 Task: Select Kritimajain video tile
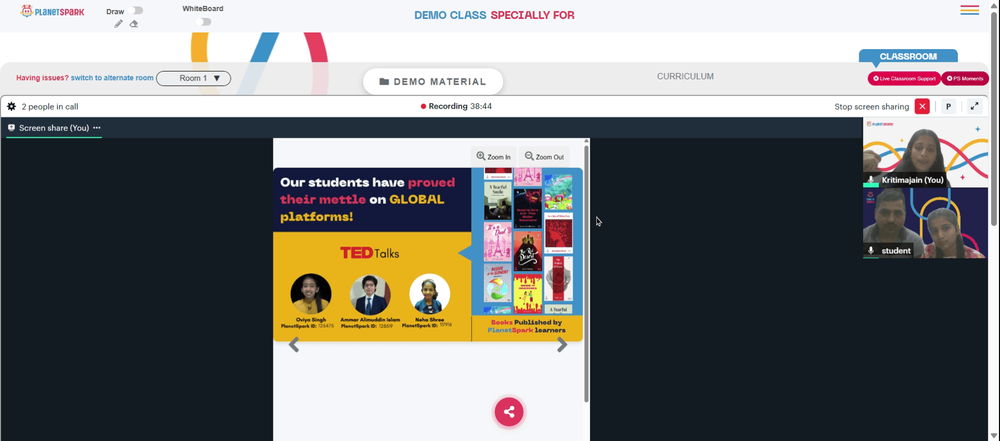click(925, 153)
